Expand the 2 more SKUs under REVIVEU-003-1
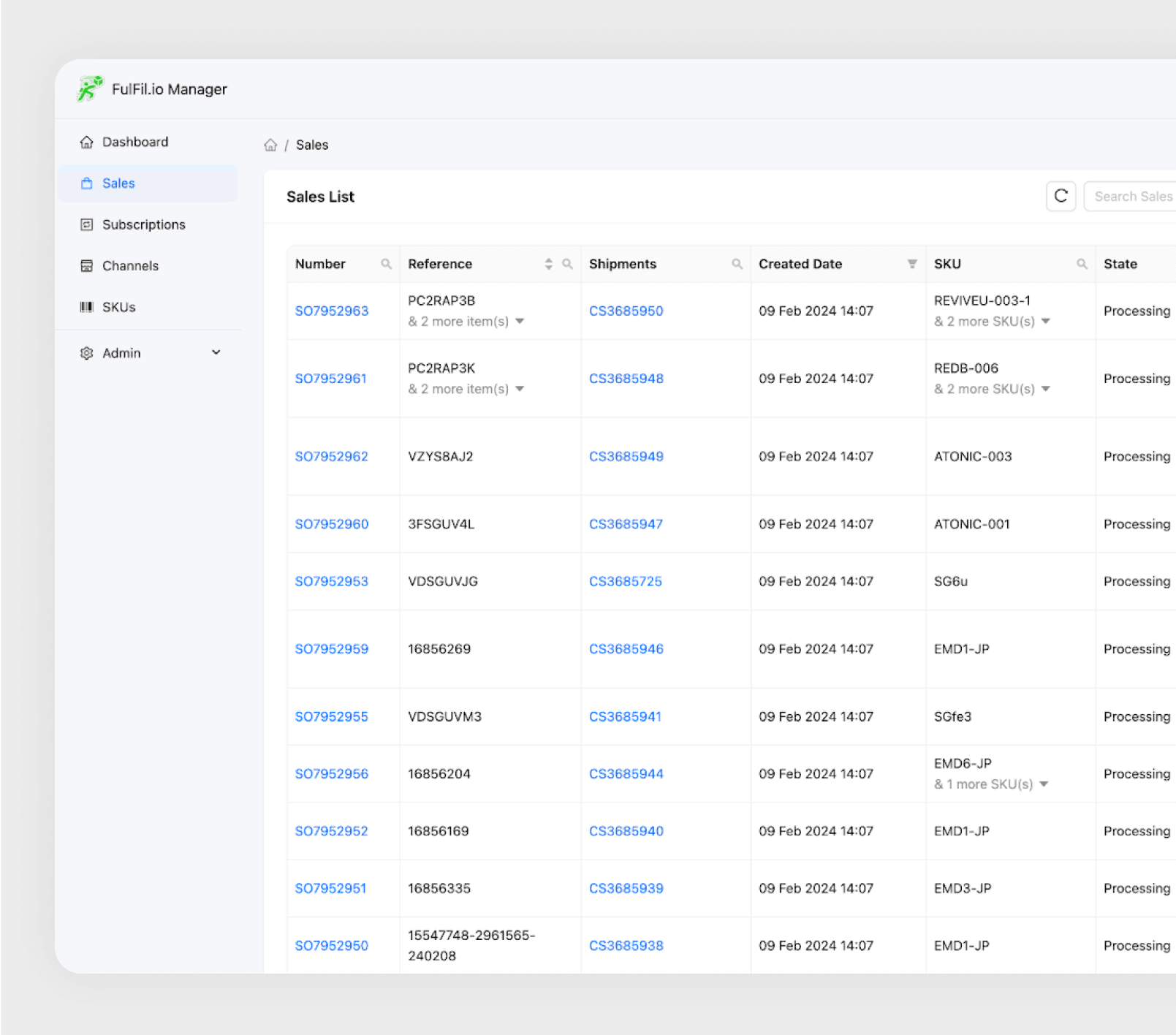Screen dimensions: 1176x1035 pyautogui.click(x=1045, y=321)
